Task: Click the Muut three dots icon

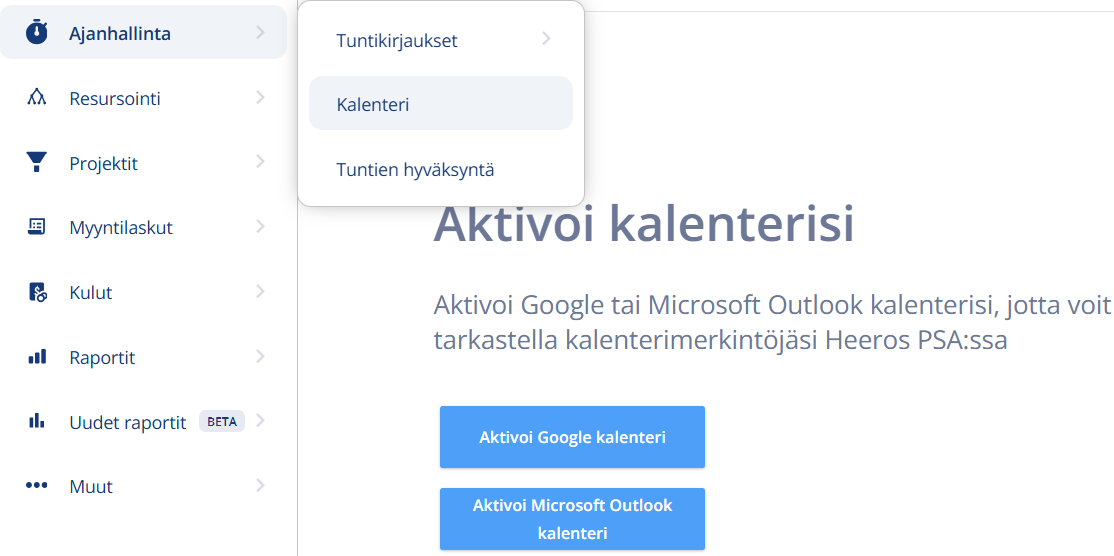Action: pyautogui.click(x=36, y=486)
